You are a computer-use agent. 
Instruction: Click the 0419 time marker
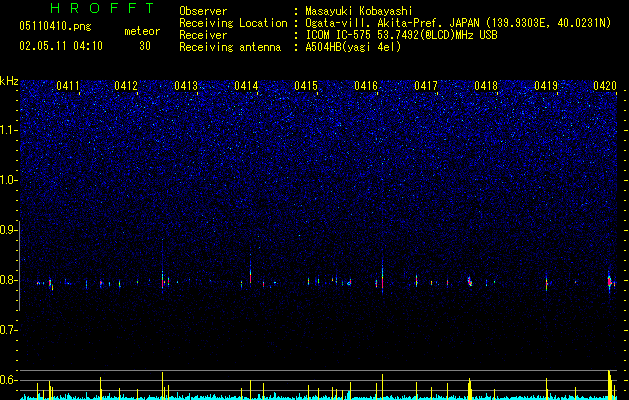[546, 86]
